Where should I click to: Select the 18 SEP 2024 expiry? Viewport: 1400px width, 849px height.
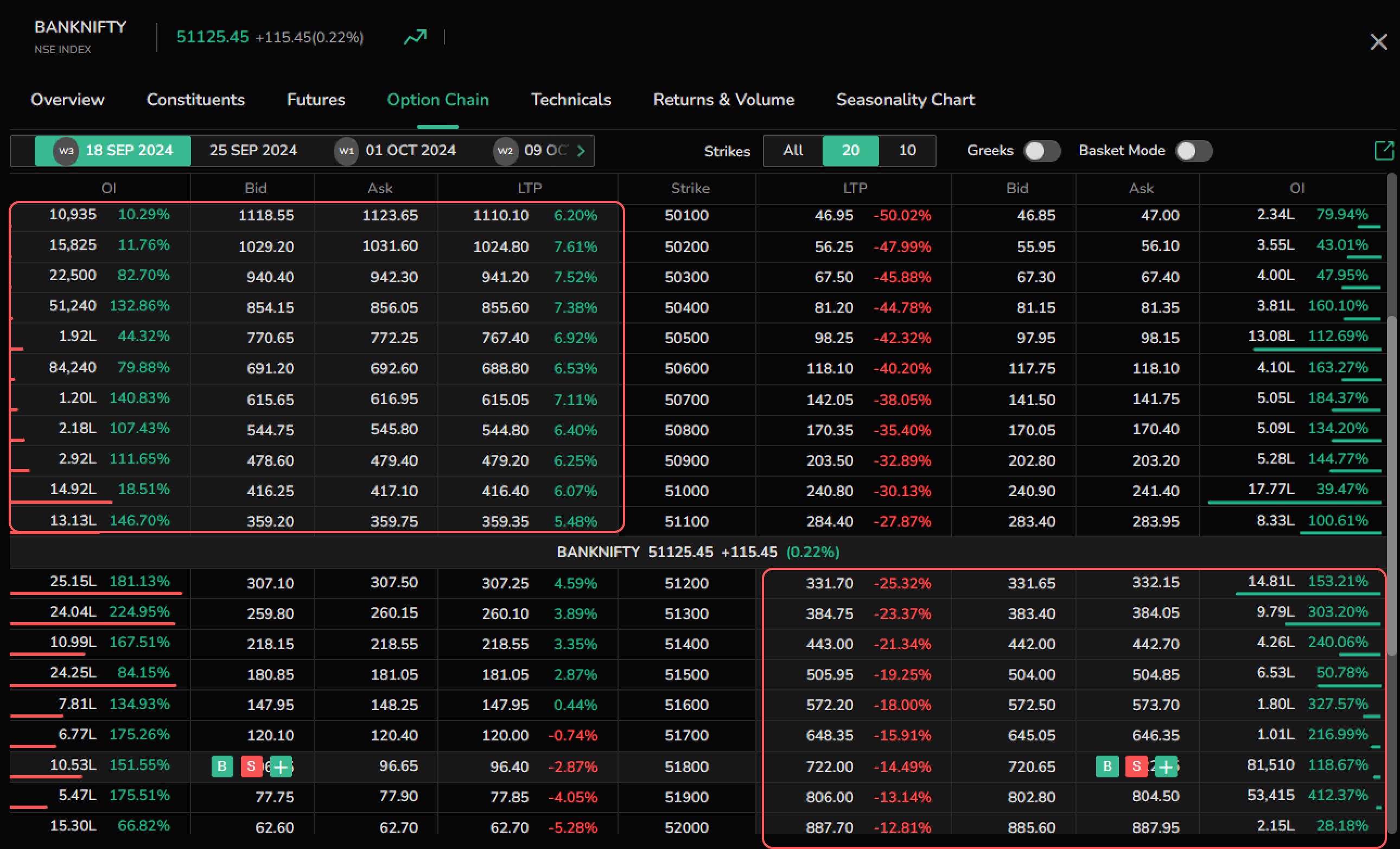click(112, 150)
